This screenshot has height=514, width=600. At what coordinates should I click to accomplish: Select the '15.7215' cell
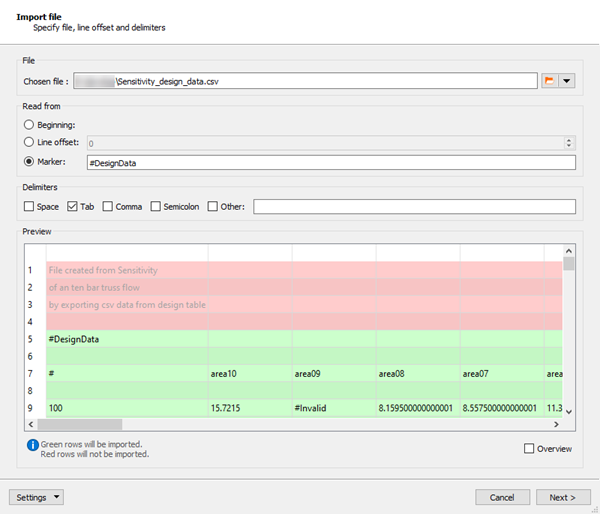pos(250,408)
